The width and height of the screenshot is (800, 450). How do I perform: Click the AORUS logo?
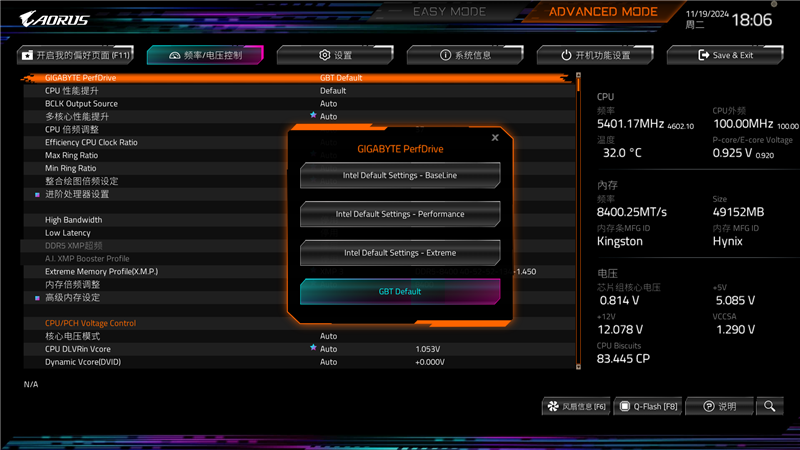55,19
